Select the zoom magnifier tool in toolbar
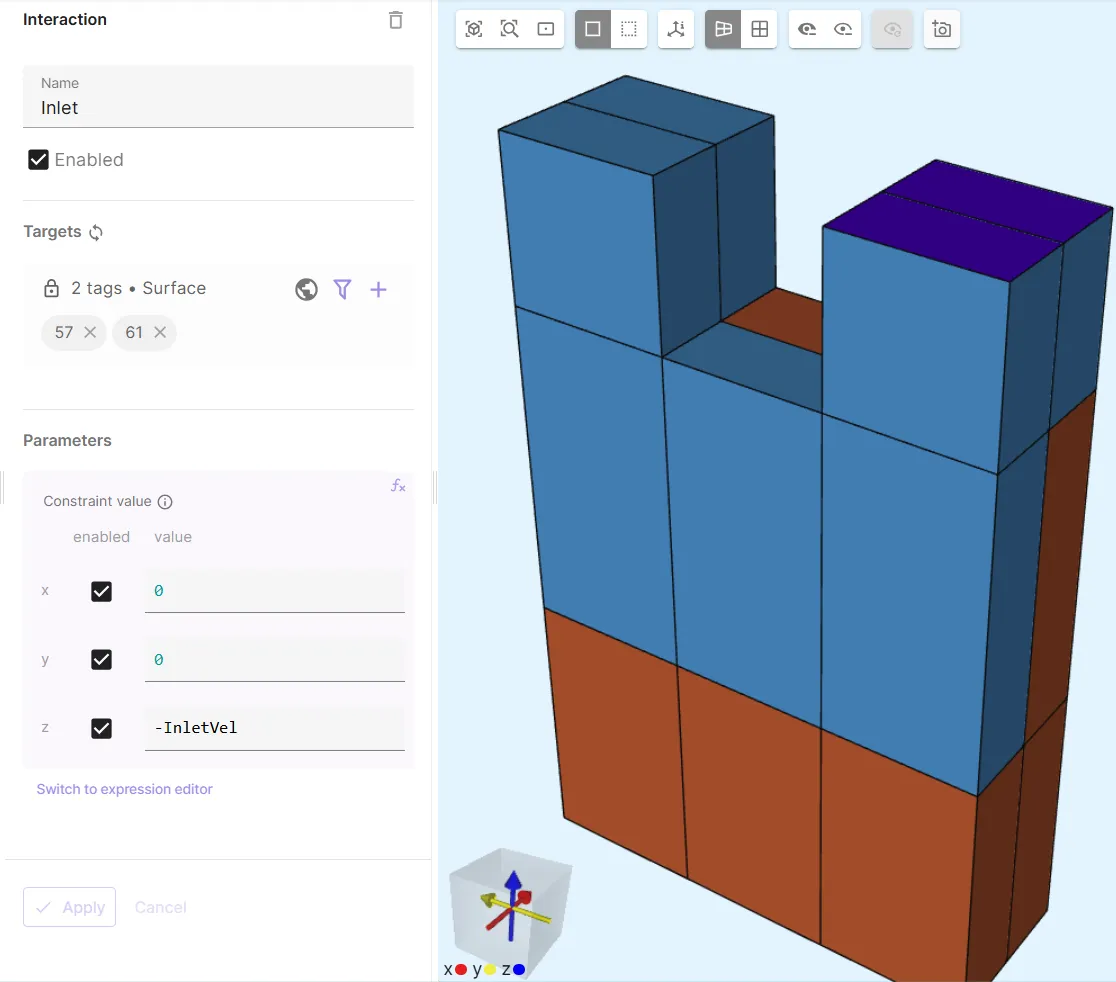 coord(510,29)
